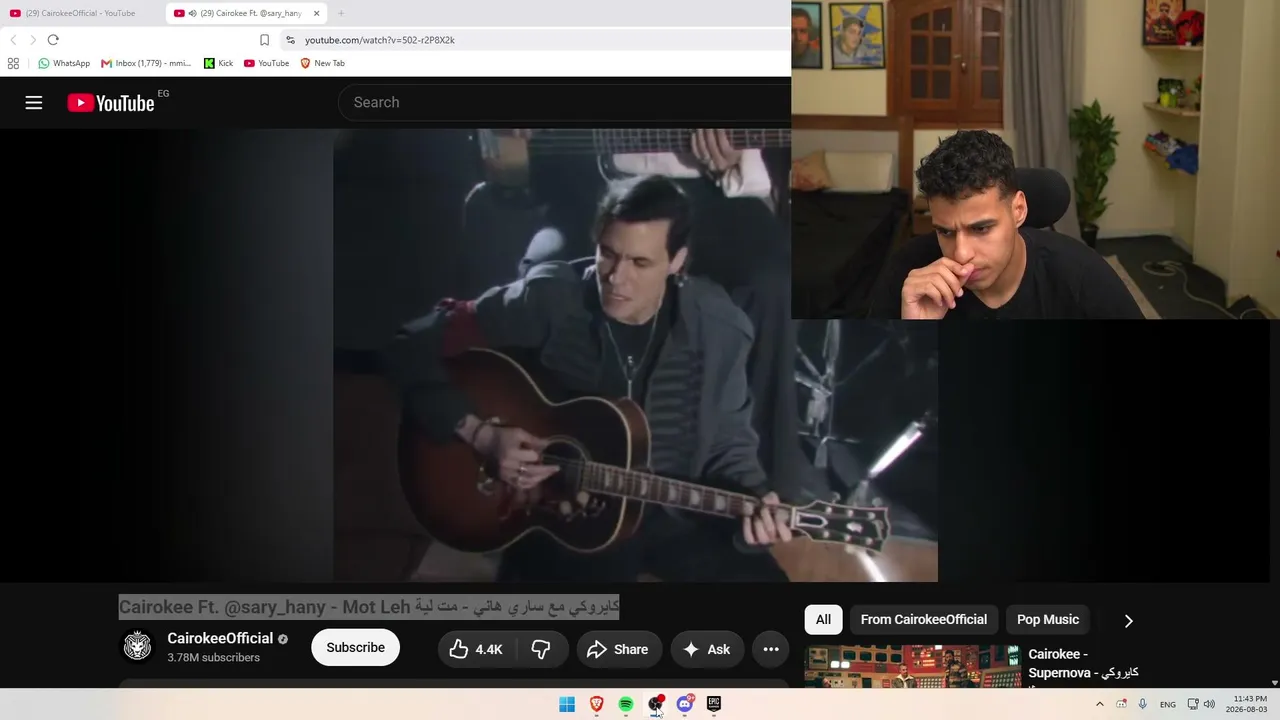Like the video showing 4.4K likes
This screenshot has width=1280, height=720.
477,649
